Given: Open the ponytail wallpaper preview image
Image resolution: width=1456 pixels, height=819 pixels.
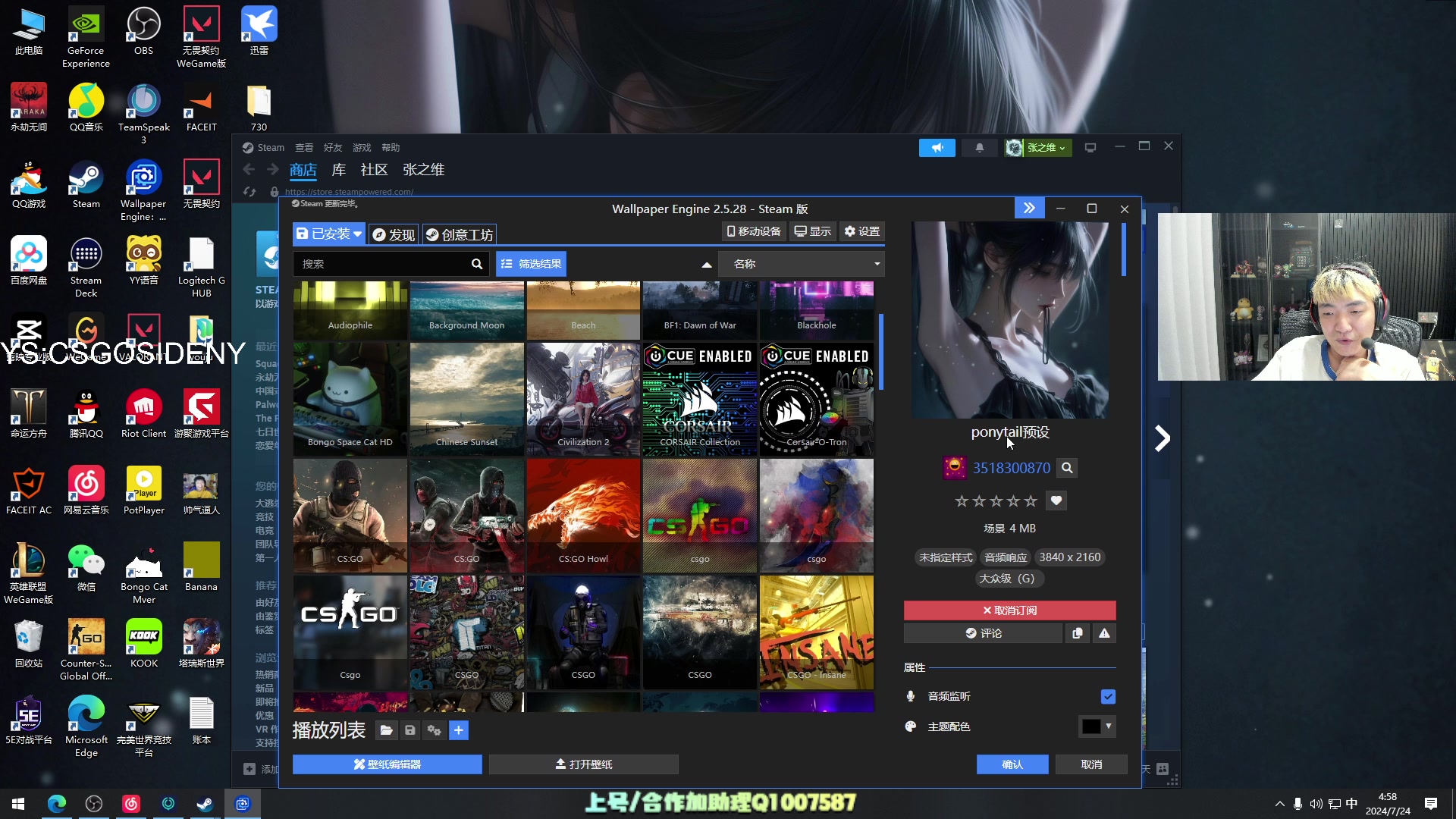Looking at the screenshot, I should pyautogui.click(x=1009, y=319).
